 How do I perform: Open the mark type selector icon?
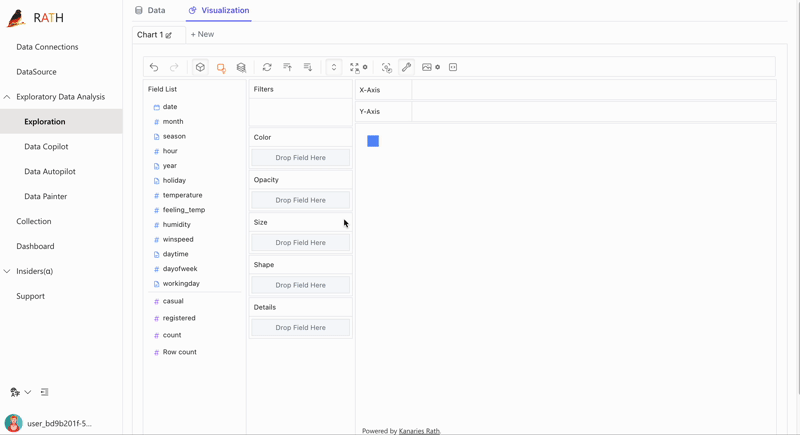coord(221,67)
